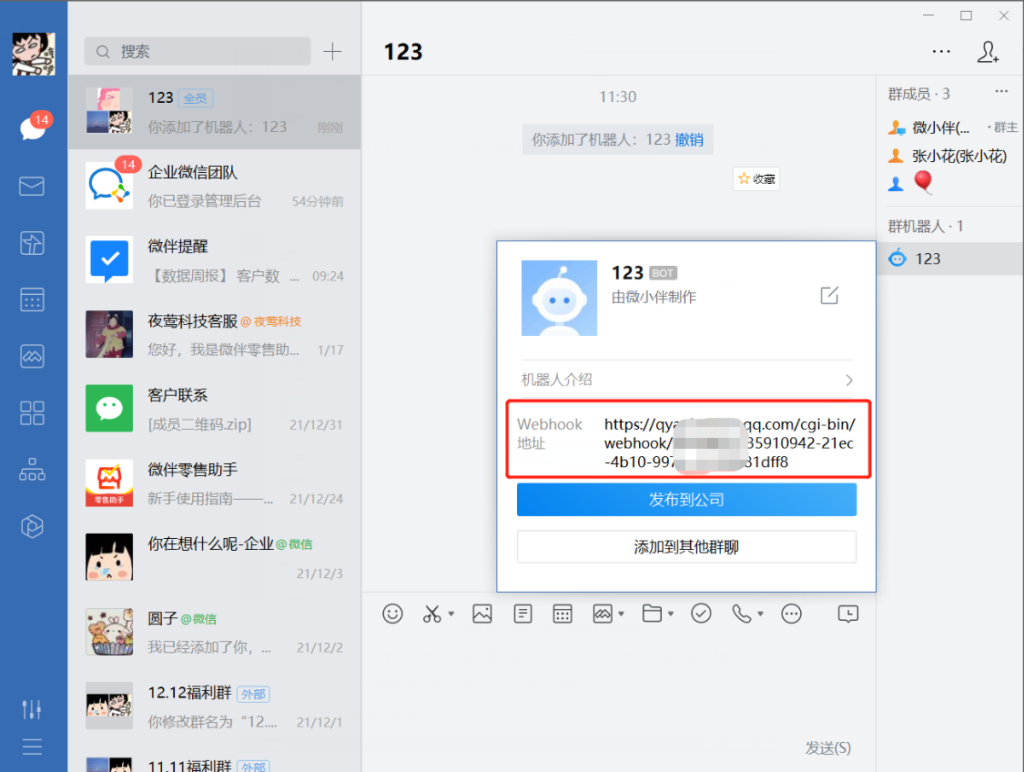
Task: Click the 收藏 favorite button
Action: tap(756, 179)
